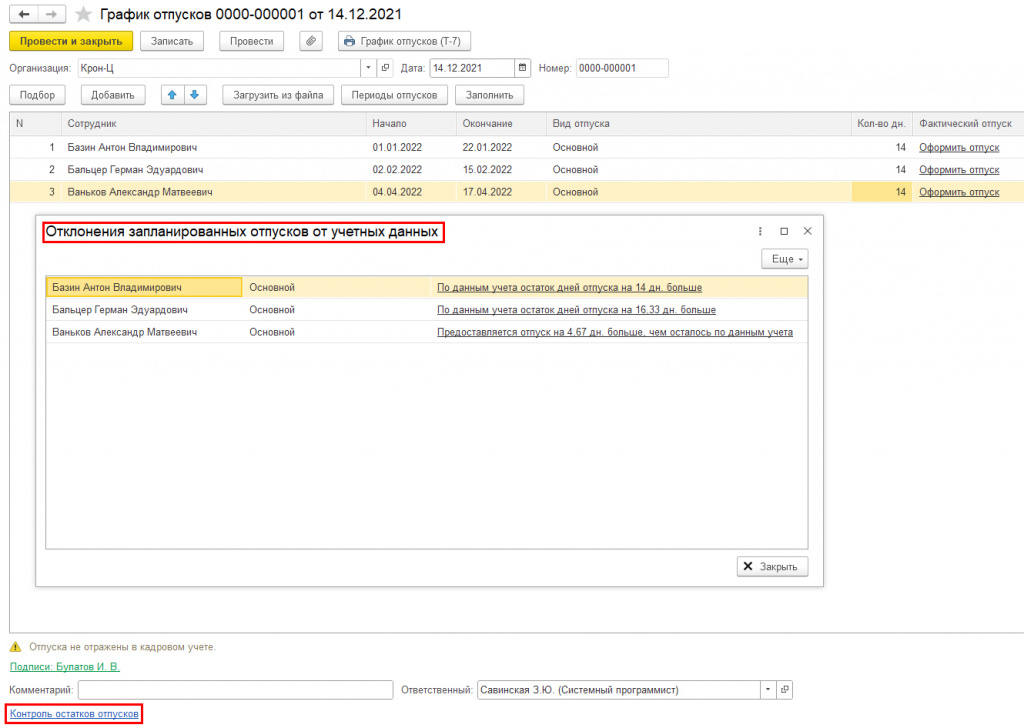Open attached files via paperclip icon
The width and height of the screenshot is (1024, 728).
(311, 41)
